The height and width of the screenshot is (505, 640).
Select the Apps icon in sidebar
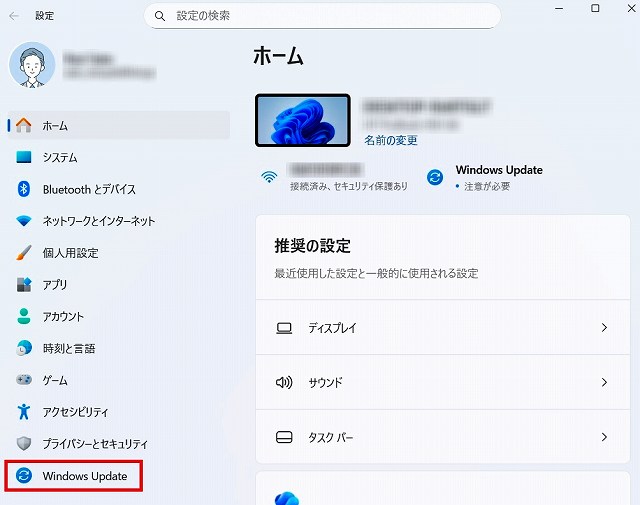(x=24, y=285)
